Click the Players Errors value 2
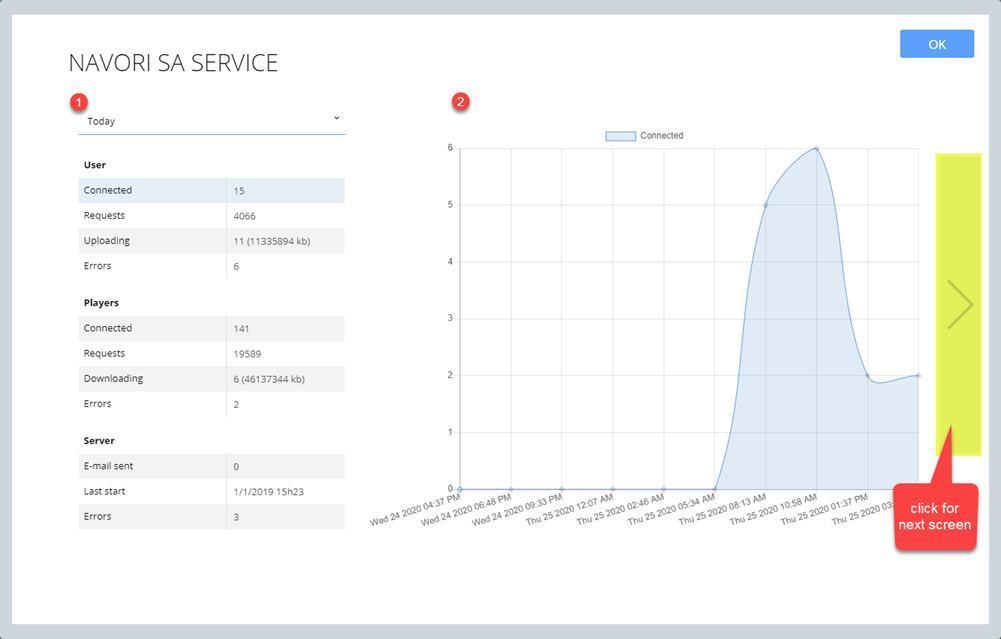This screenshot has height=639, width=1001. pos(236,404)
